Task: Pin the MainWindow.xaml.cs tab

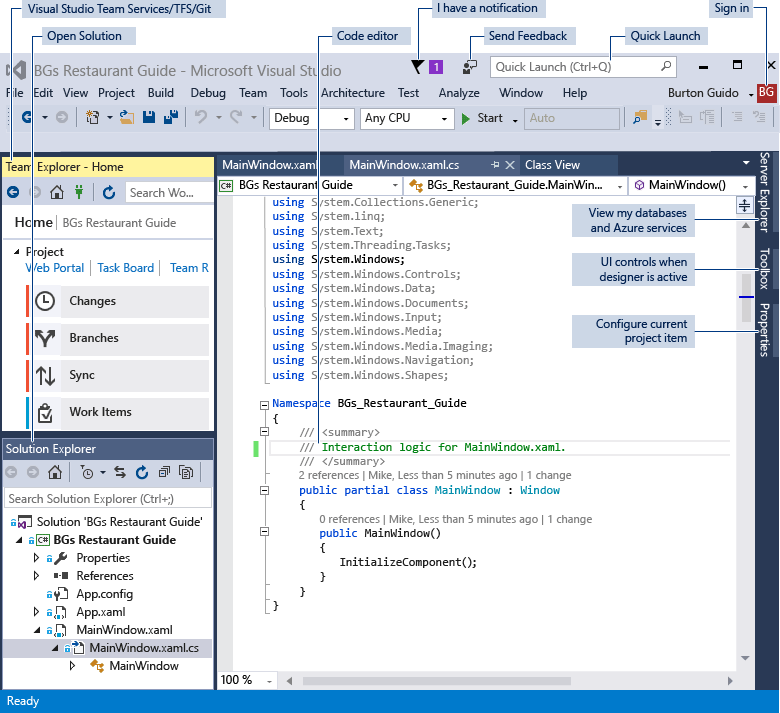Action: pyautogui.click(x=494, y=165)
